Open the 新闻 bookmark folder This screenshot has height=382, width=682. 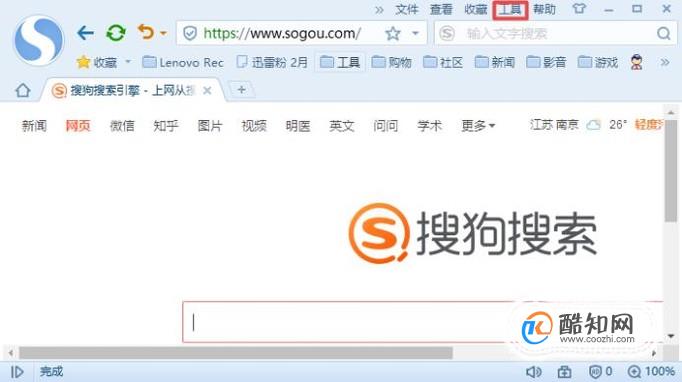click(x=495, y=63)
